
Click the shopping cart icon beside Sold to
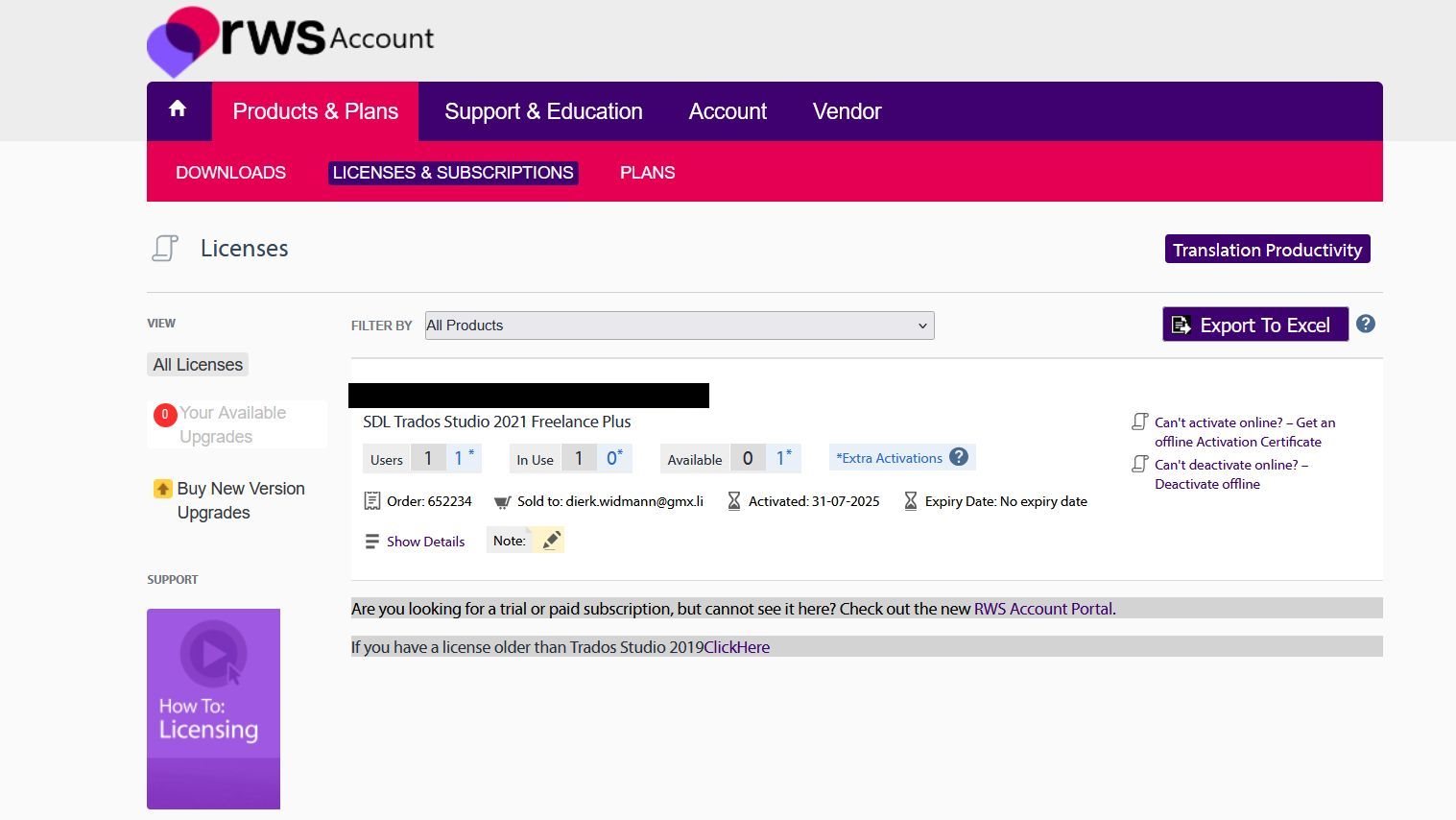click(x=501, y=500)
